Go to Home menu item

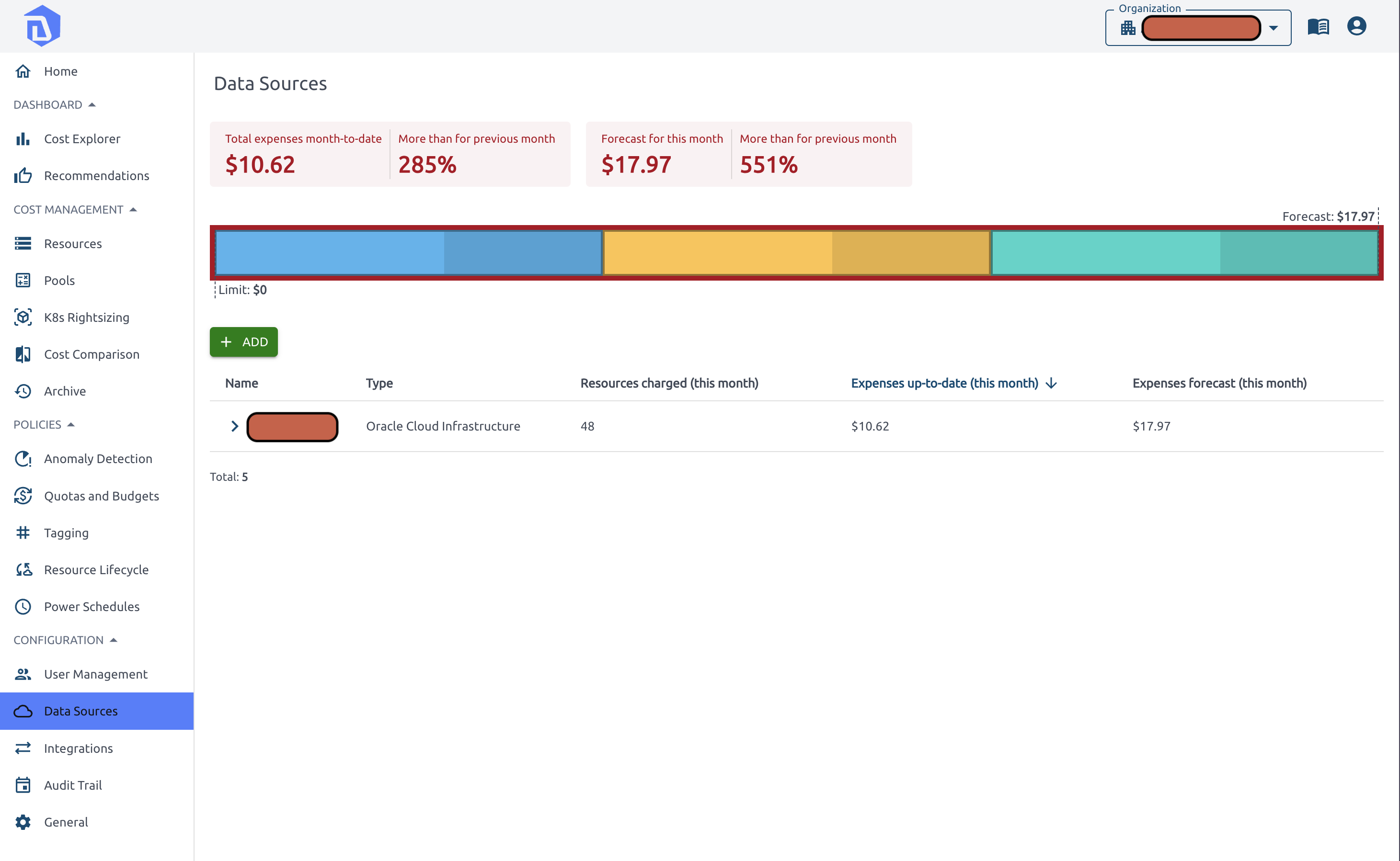pos(97,71)
